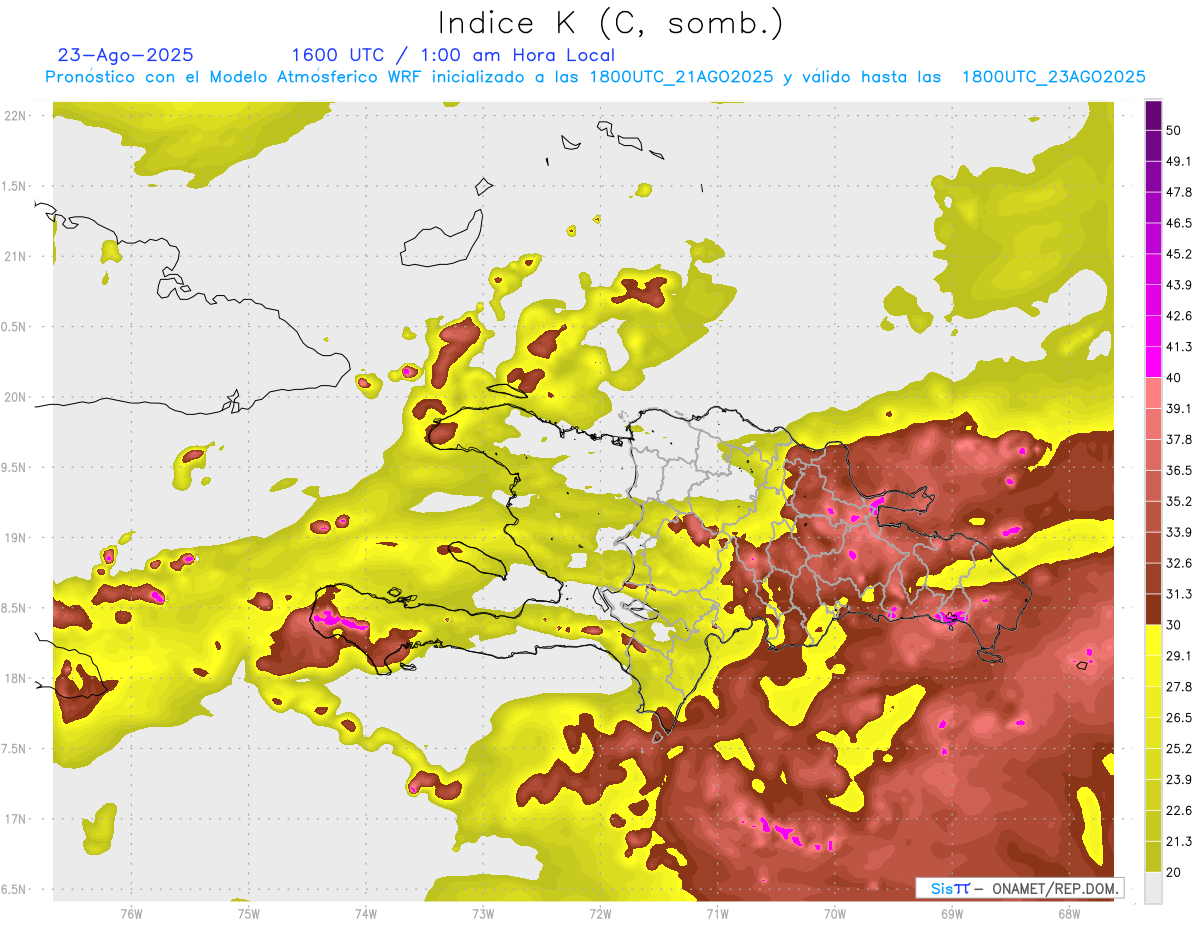Click magenta swatch between 40 and 41.3
The width and height of the screenshot is (1200, 927).
1153,362
